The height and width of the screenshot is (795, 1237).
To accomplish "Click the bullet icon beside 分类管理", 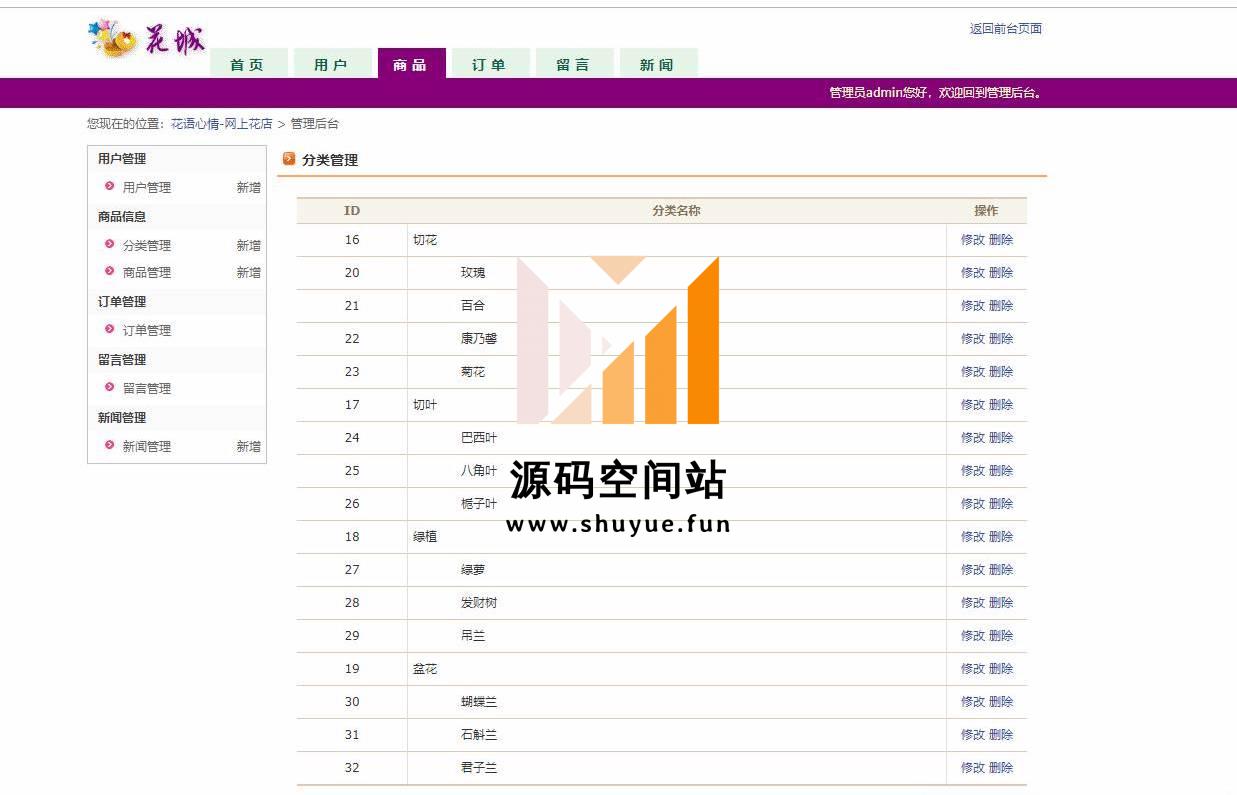I will 110,244.
